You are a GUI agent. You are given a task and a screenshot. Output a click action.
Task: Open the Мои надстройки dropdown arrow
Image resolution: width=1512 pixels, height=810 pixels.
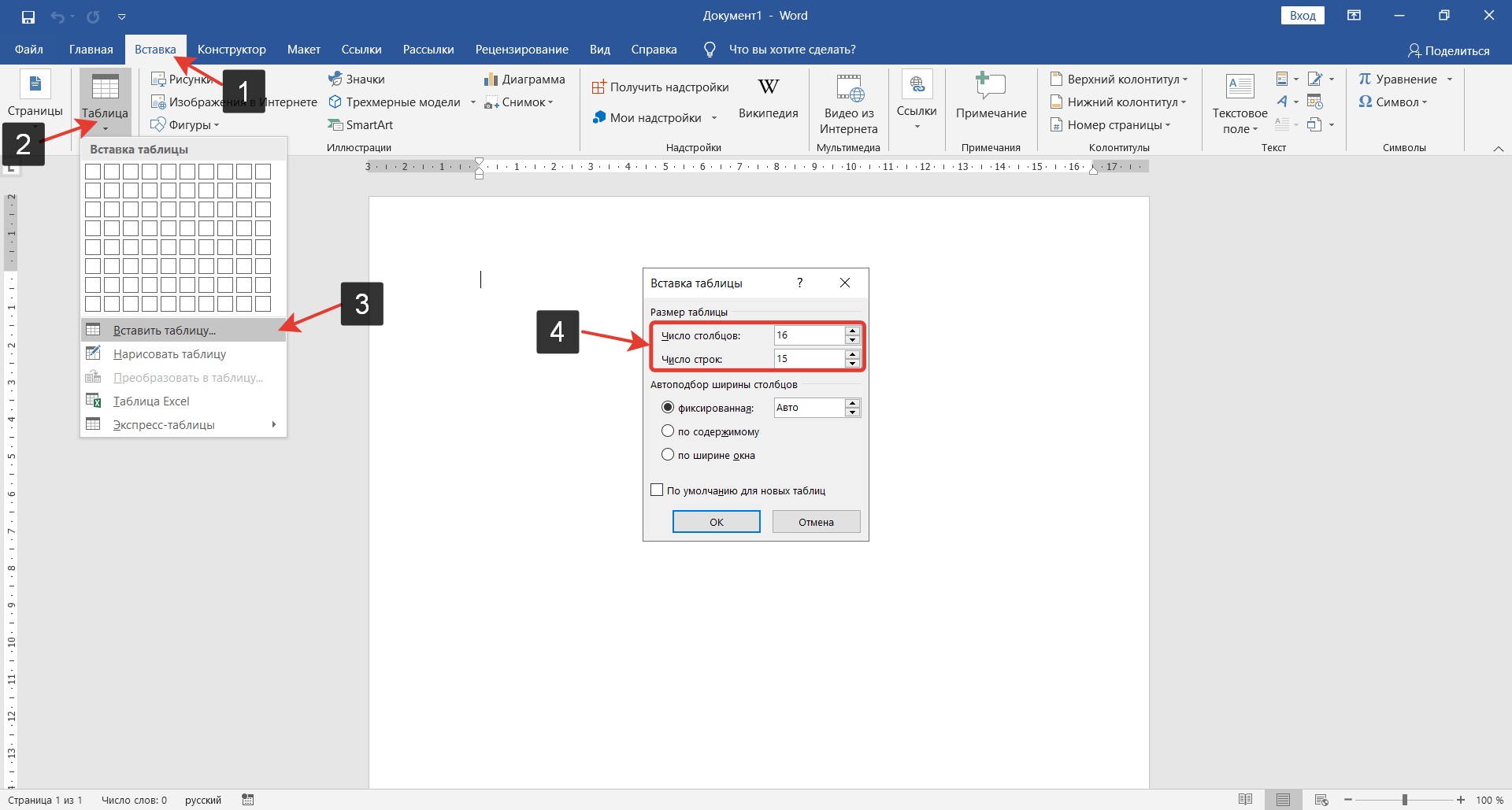click(714, 118)
